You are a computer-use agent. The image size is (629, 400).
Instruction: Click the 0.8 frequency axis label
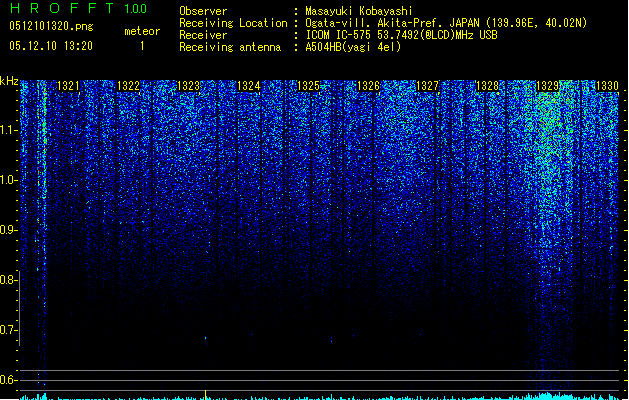8,280
